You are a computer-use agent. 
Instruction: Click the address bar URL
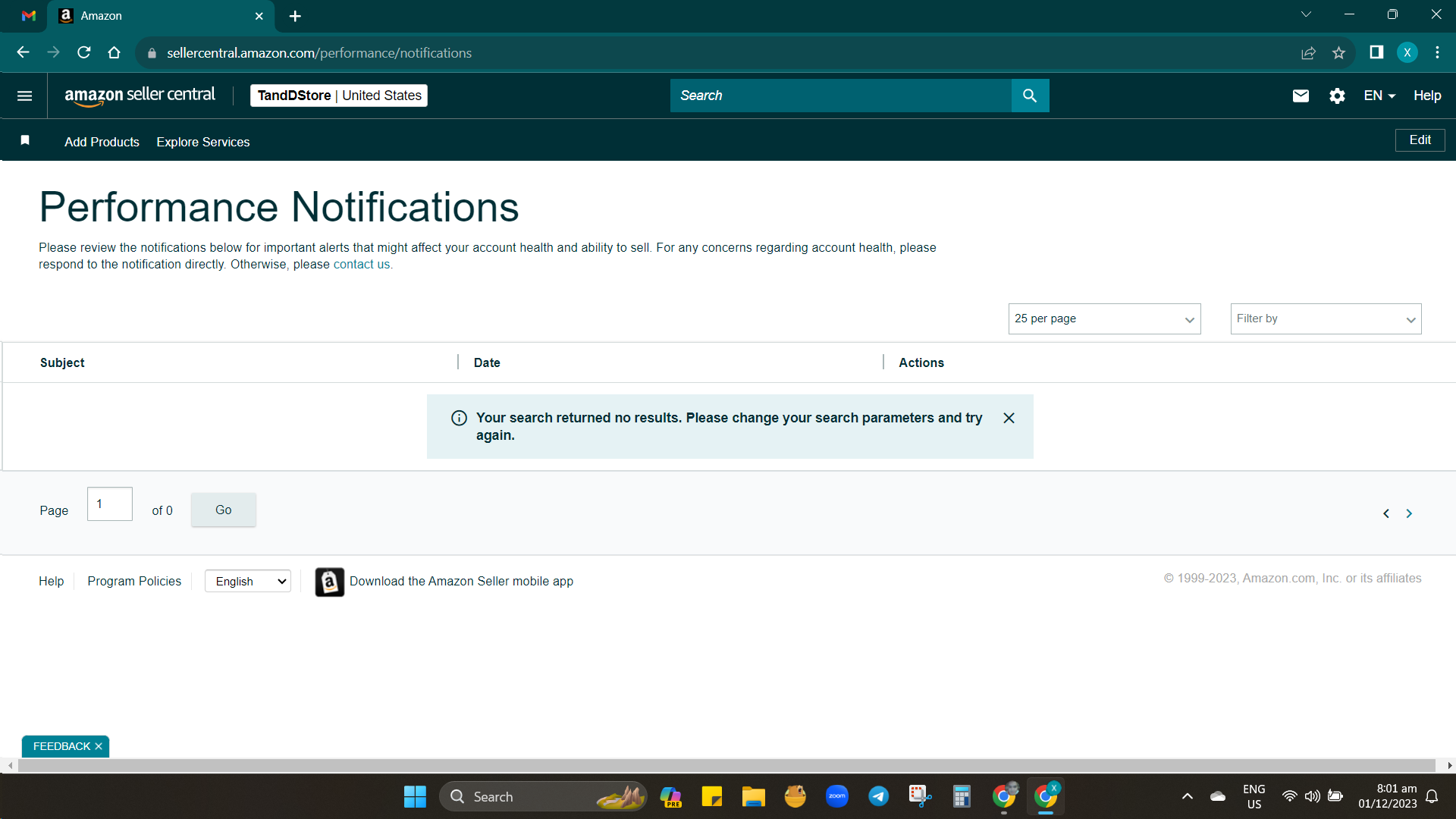point(319,53)
